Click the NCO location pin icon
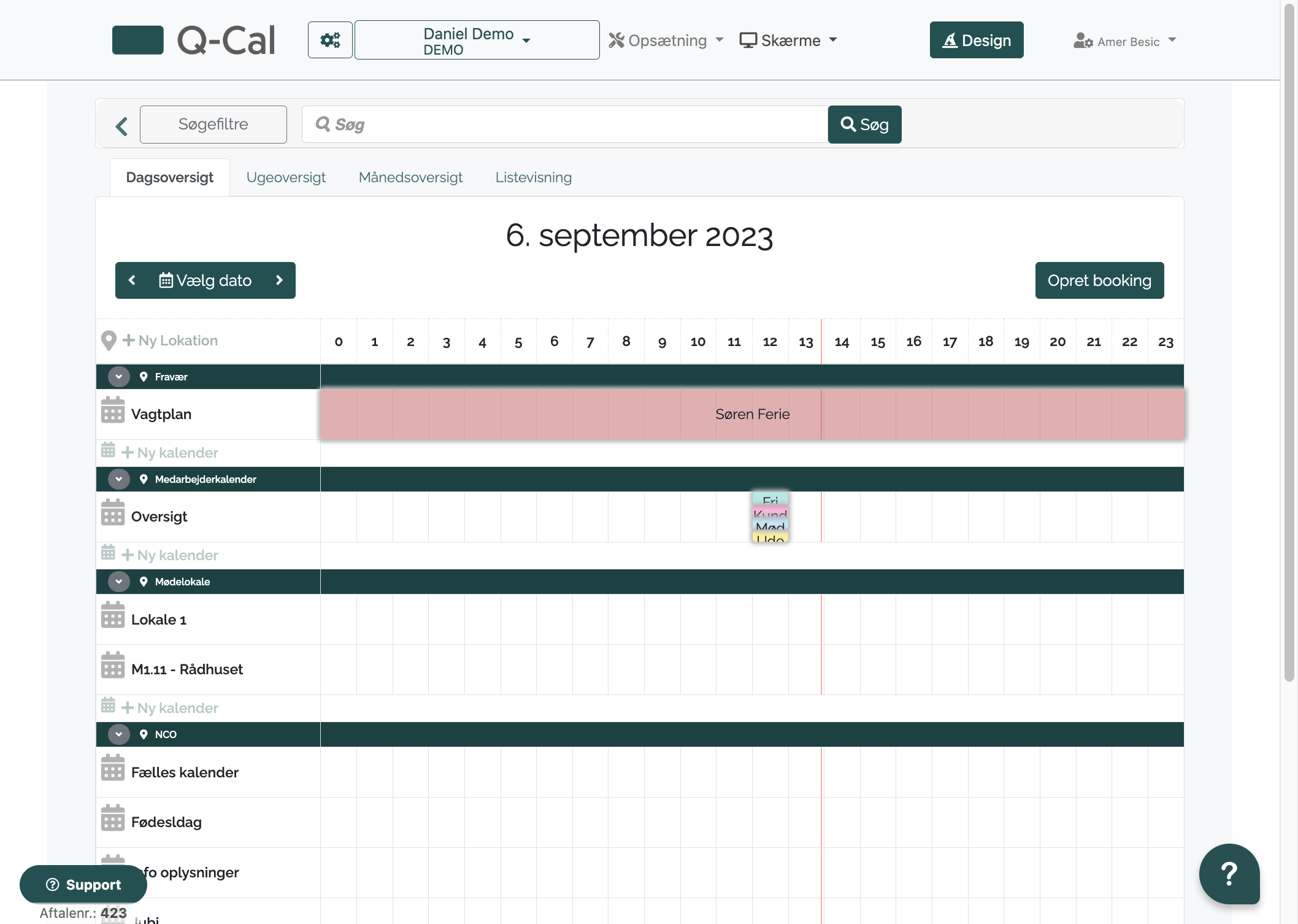This screenshot has height=924, width=1298. (x=144, y=734)
